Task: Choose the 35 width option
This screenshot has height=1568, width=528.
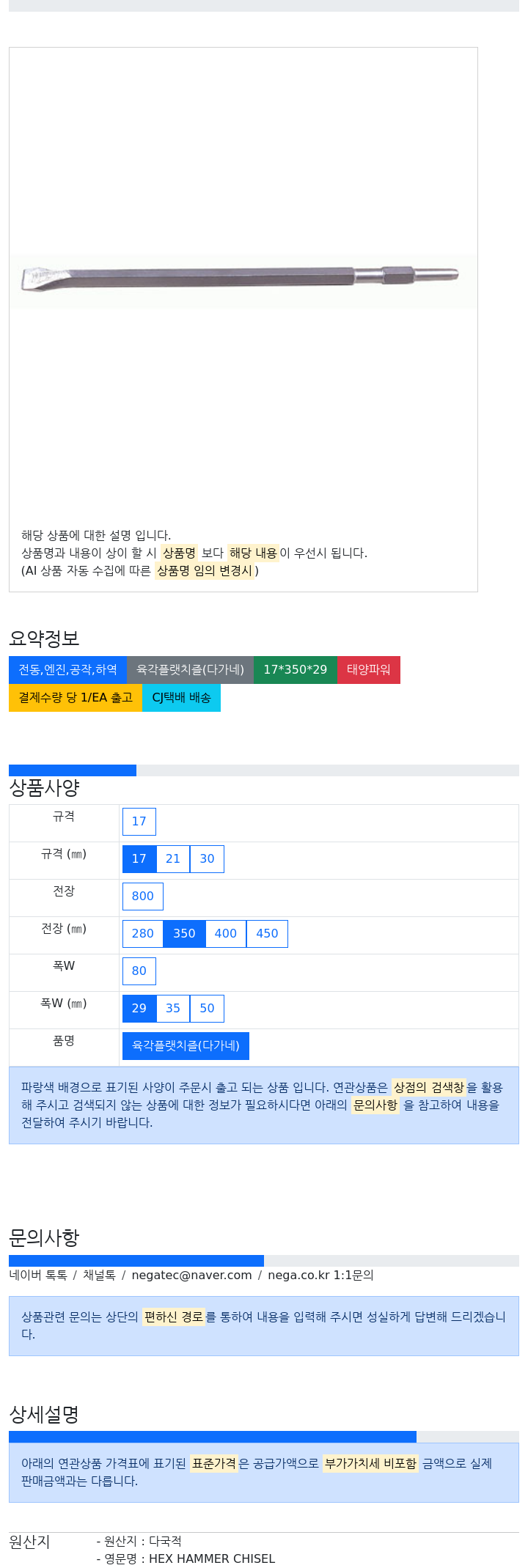Action: 173,1009
